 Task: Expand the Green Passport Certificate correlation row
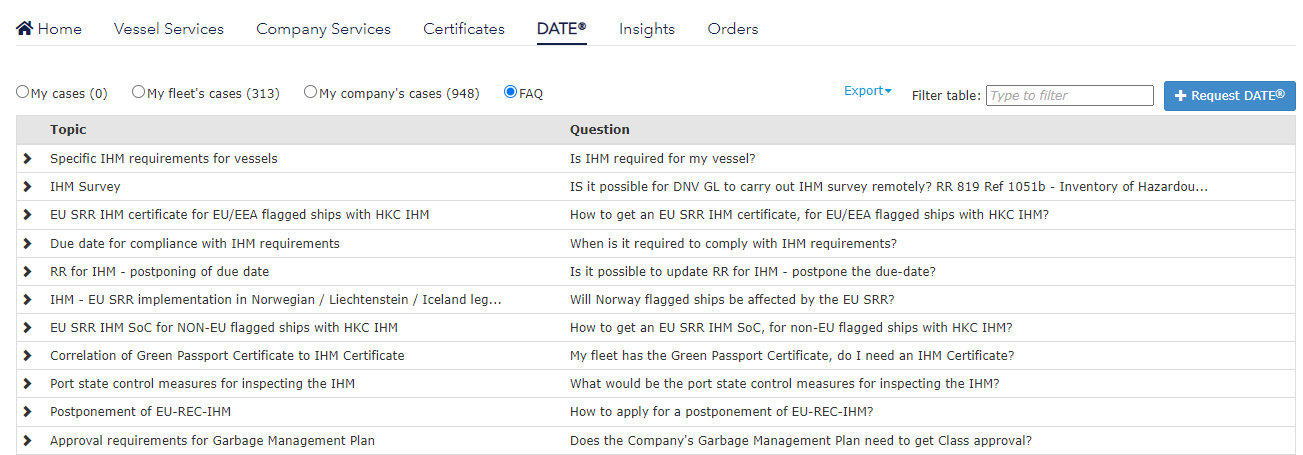28,356
